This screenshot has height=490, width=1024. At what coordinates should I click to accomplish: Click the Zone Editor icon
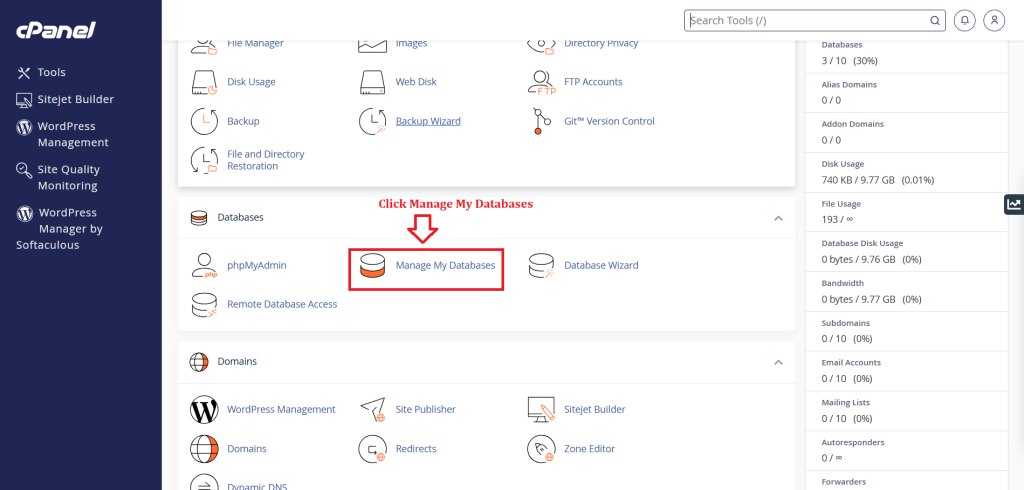[x=541, y=449]
